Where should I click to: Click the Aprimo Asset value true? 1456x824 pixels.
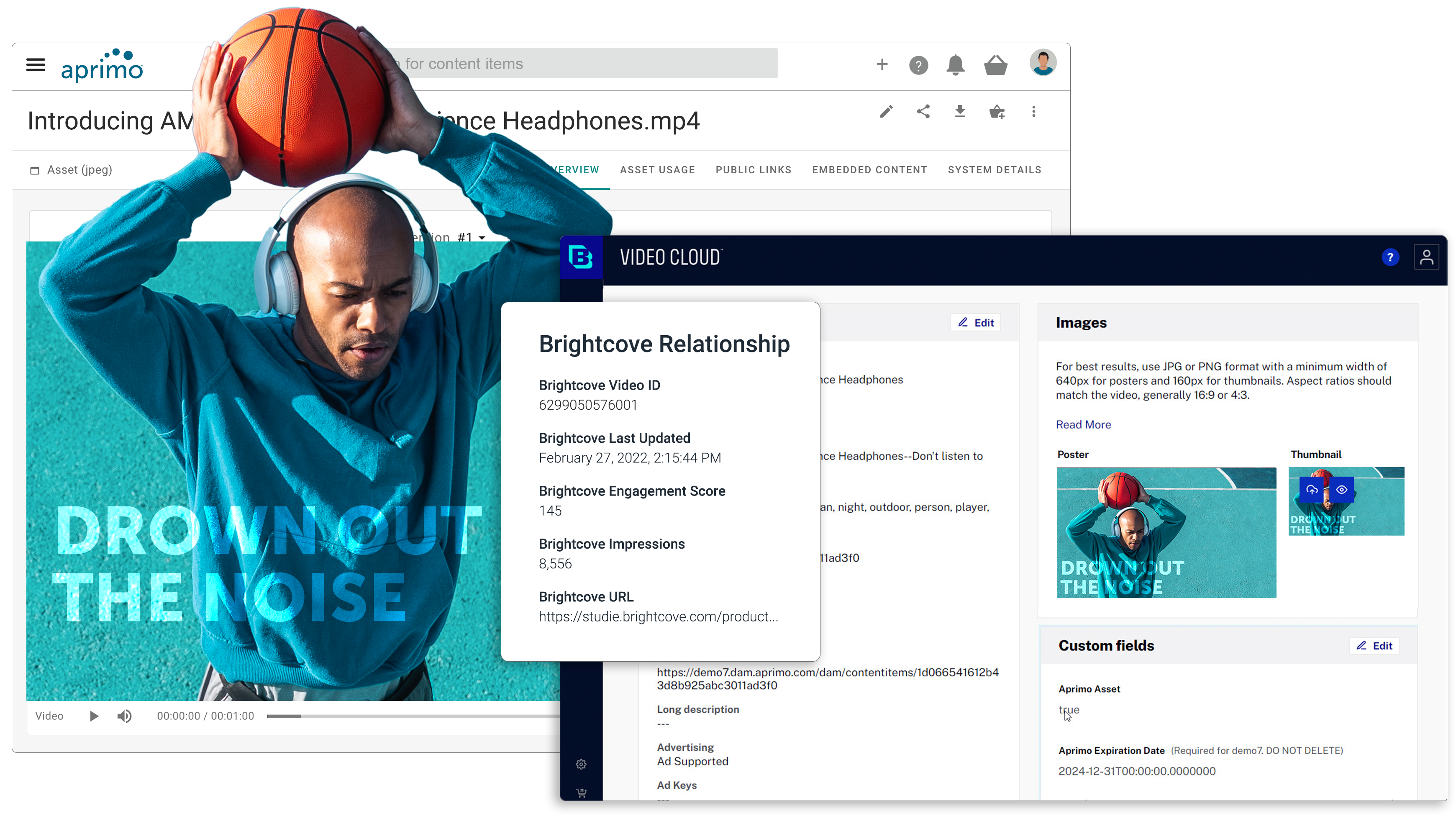[x=1069, y=710]
